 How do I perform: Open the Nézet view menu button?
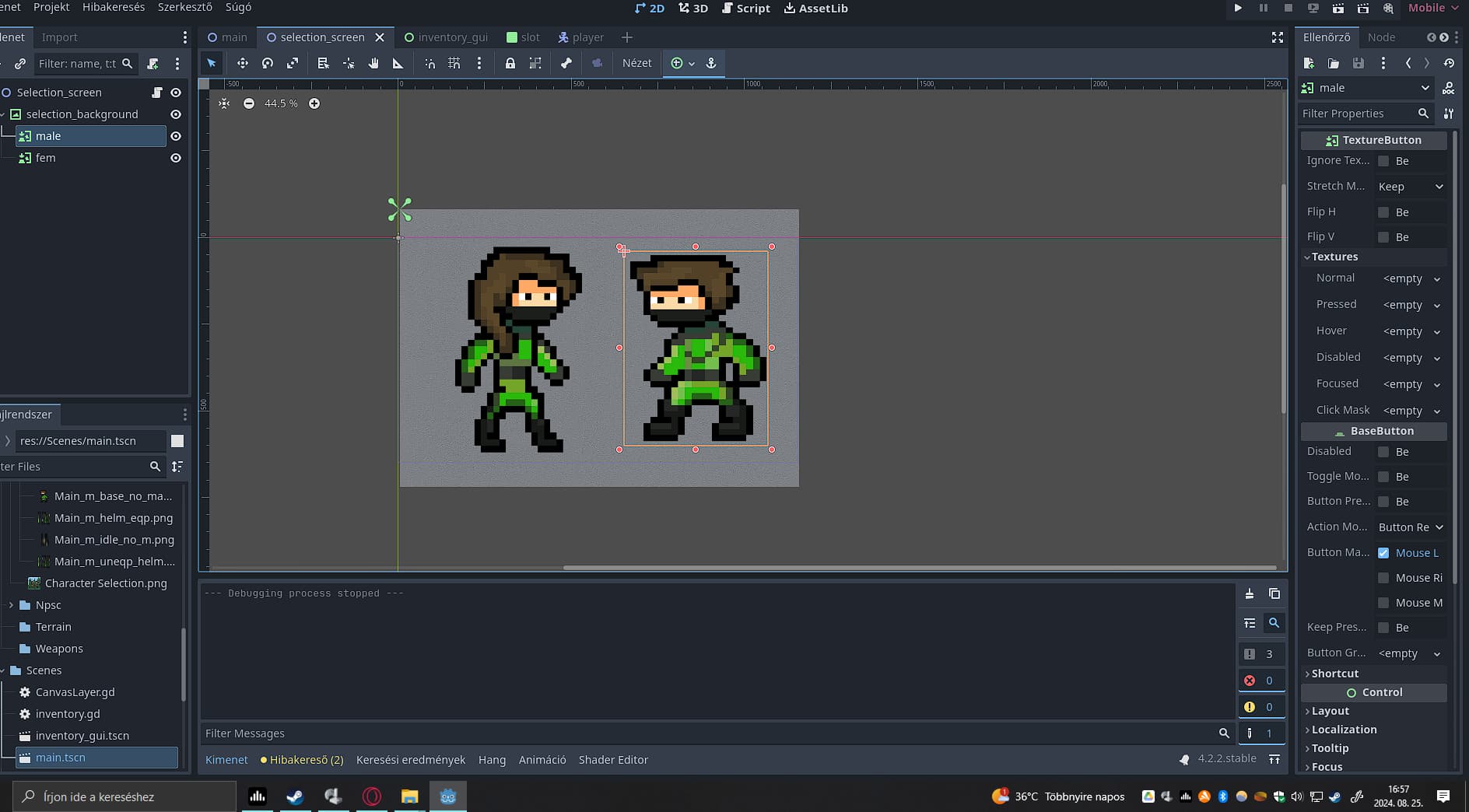[x=636, y=63]
